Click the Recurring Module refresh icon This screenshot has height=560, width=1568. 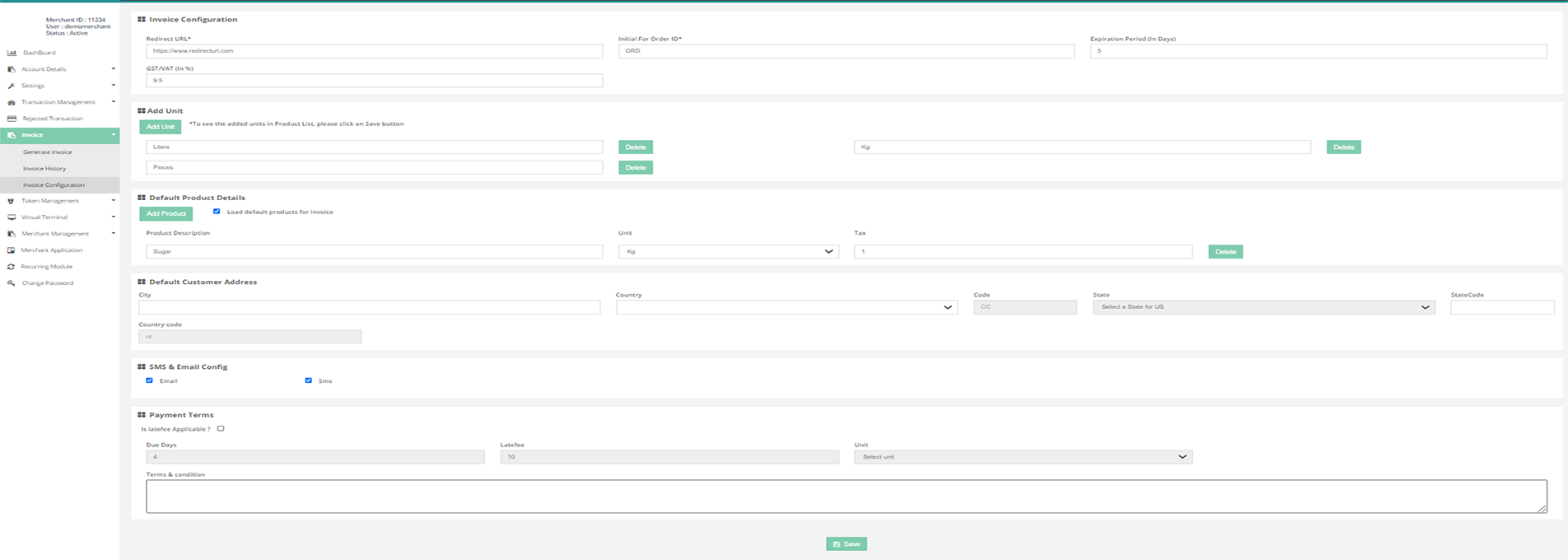[x=12, y=267]
